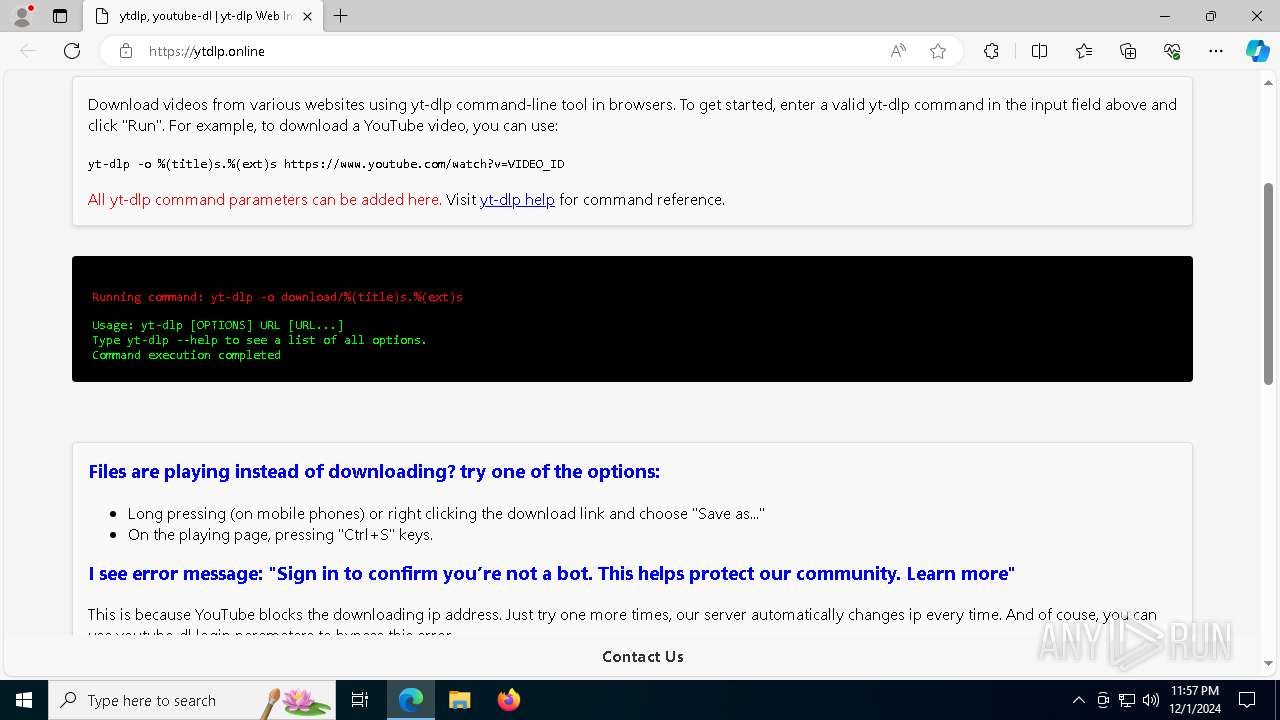Open network settings tray icon

1127,700
